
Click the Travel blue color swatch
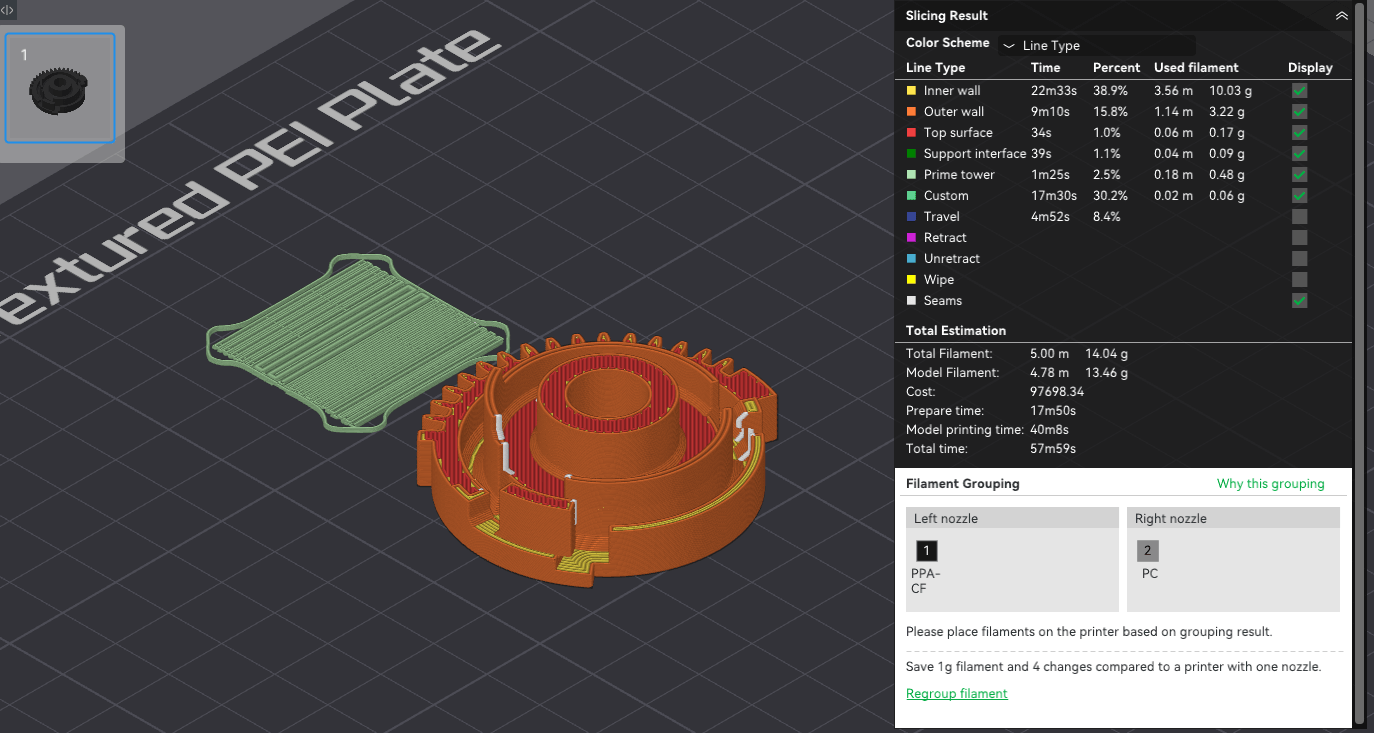coord(911,217)
